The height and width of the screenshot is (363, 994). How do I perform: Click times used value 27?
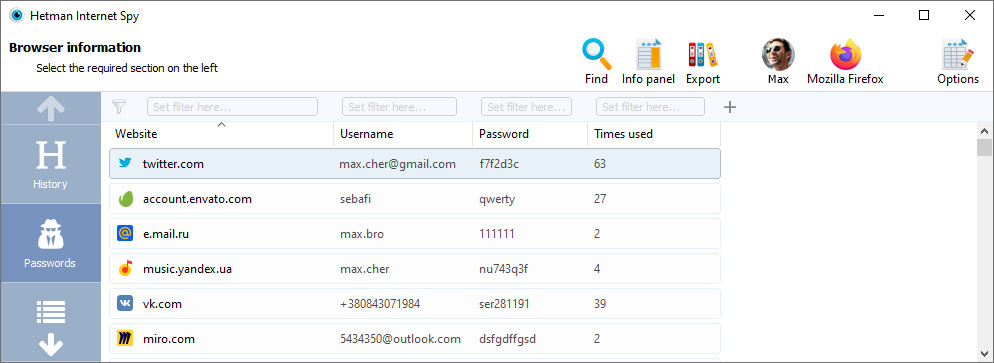(x=600, y=199)
